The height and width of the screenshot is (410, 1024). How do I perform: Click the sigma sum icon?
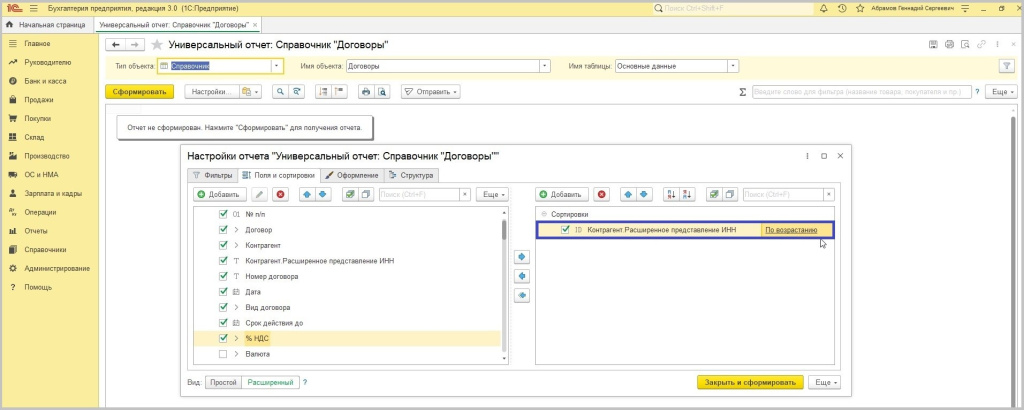[742, 91]
